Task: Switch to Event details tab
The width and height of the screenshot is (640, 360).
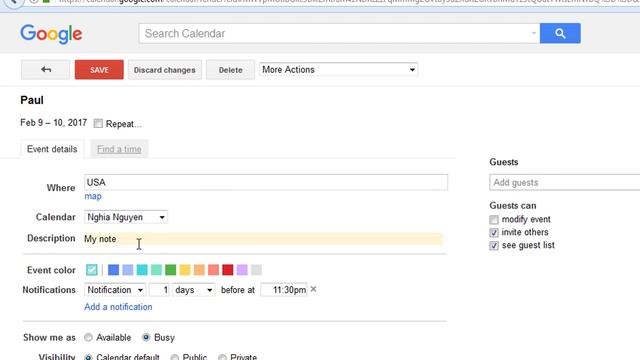Action: (52, 149)
